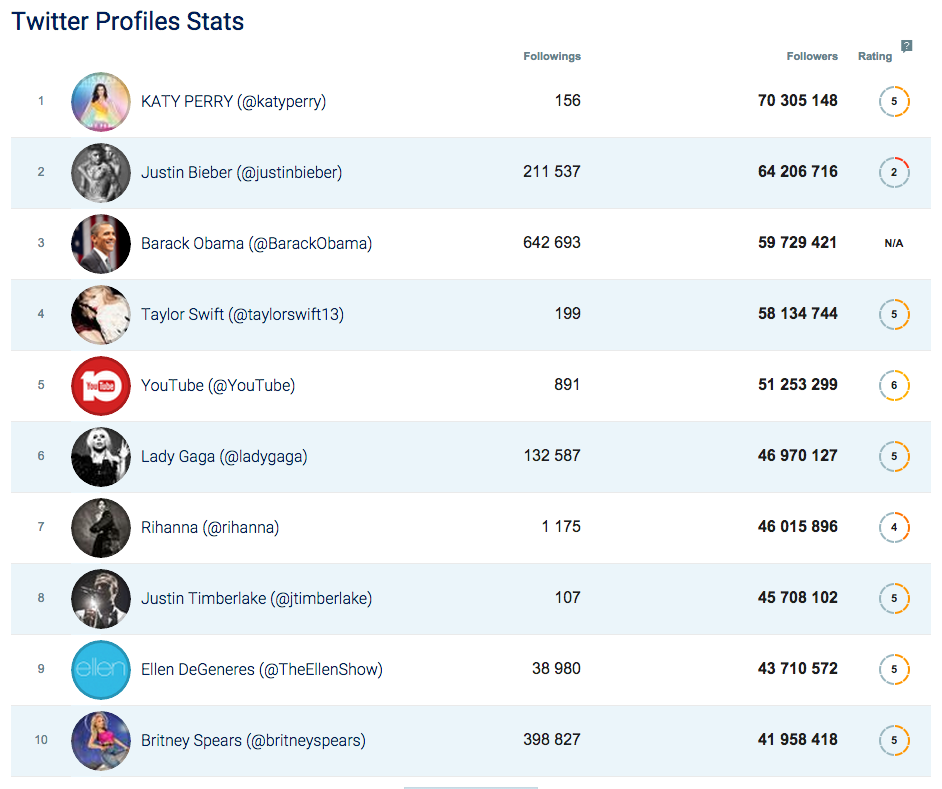Click Justin Timberlake's rating circle
The image size is (942, 789).
coord(894,598)
